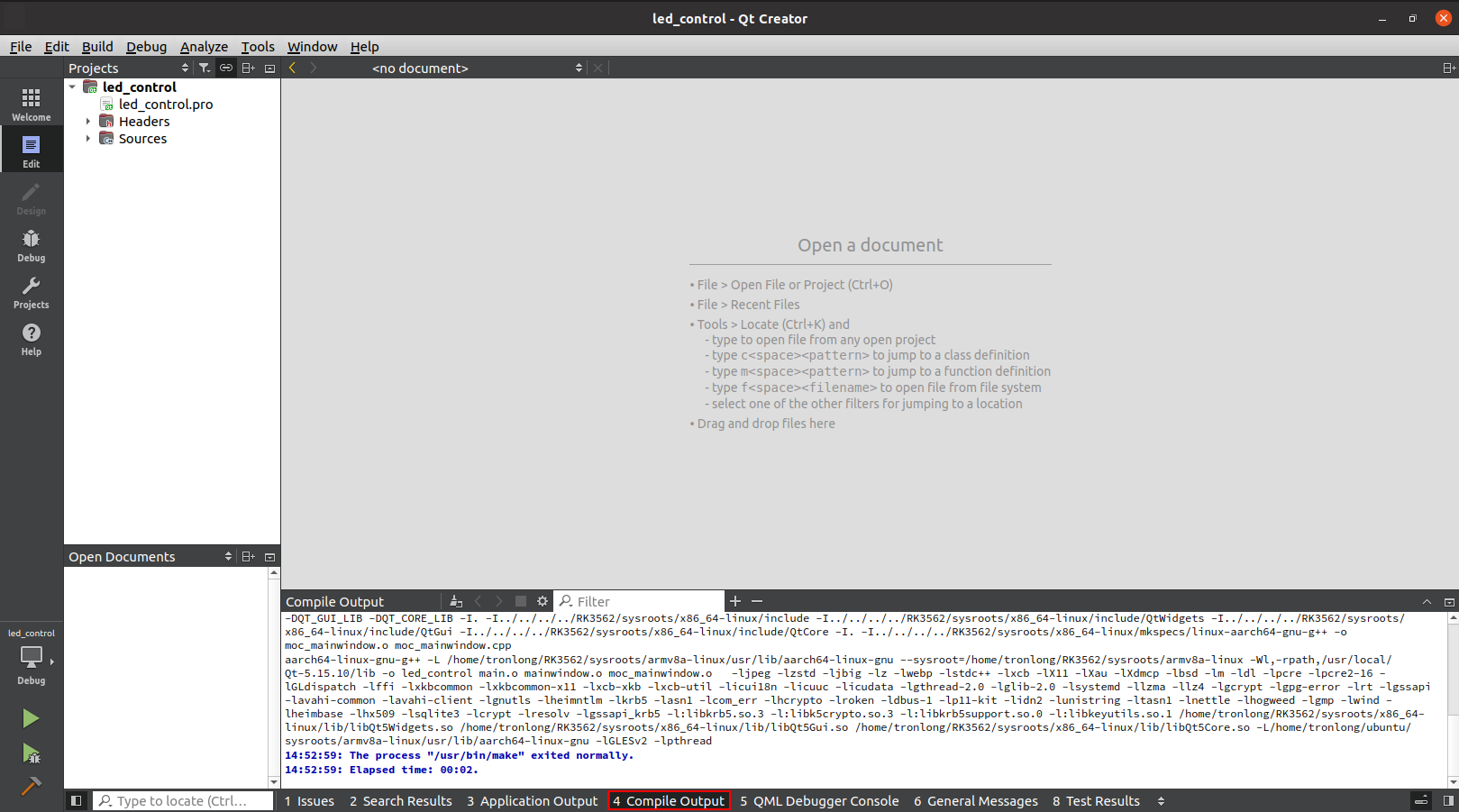
Task: Close the Open Documents panel
Action: 269,556
